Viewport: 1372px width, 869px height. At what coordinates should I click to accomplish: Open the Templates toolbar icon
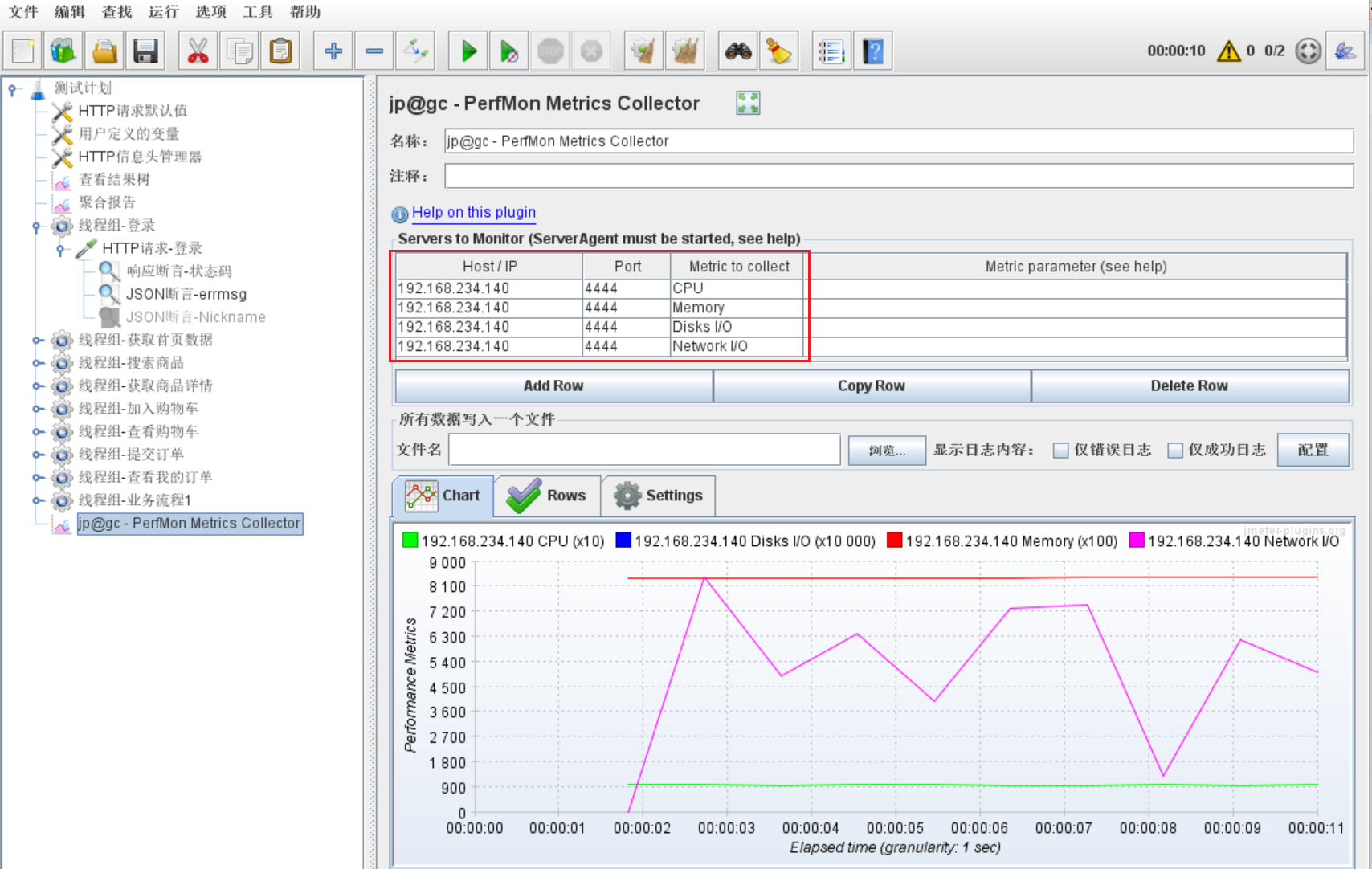(63, 51)
